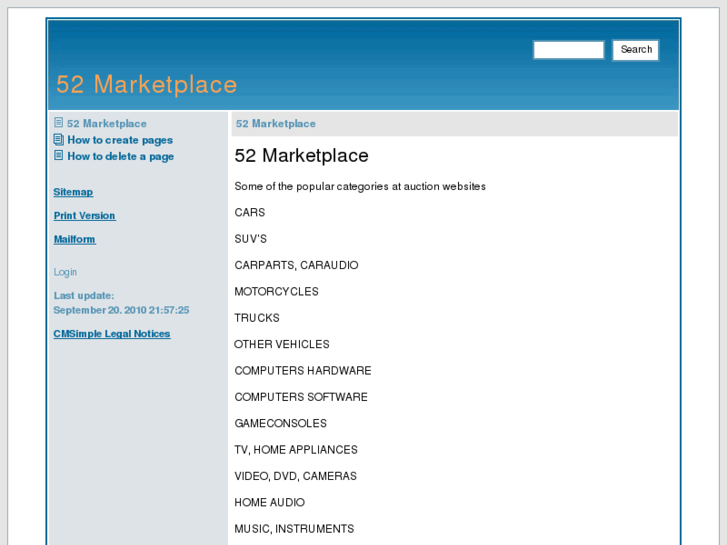
Task: Click the text 'Some of the popular categories at auction websites'
Action: (360, 186)
